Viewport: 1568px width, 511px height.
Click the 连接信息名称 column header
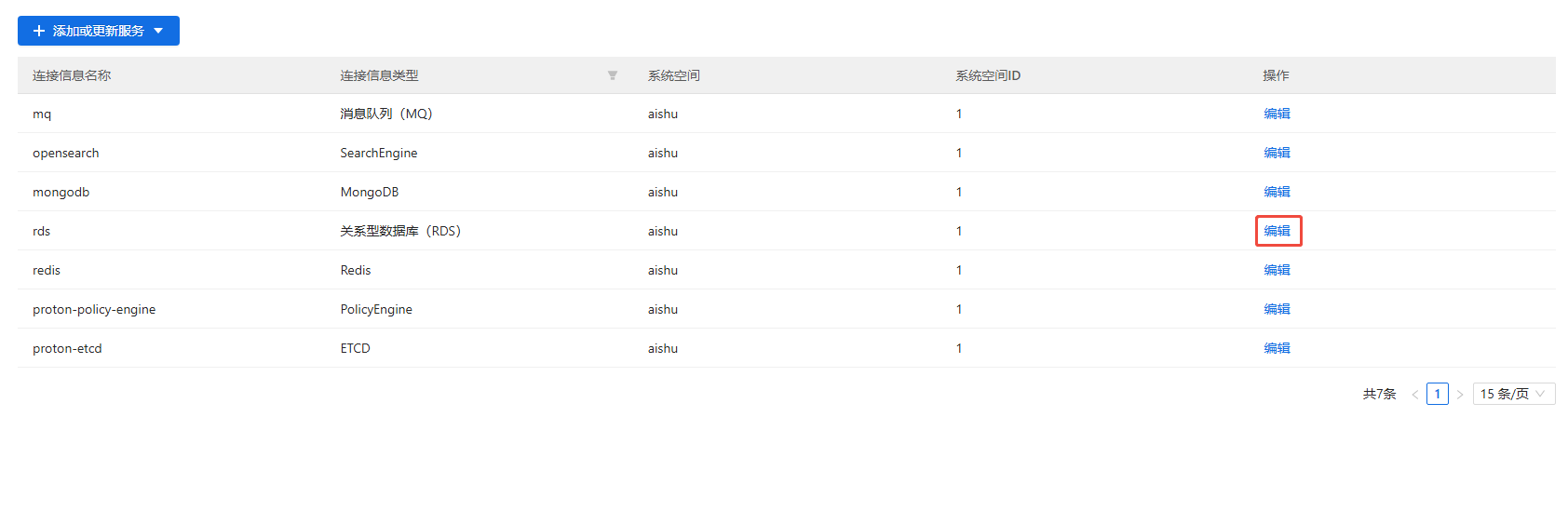click(x=72, y=75)
